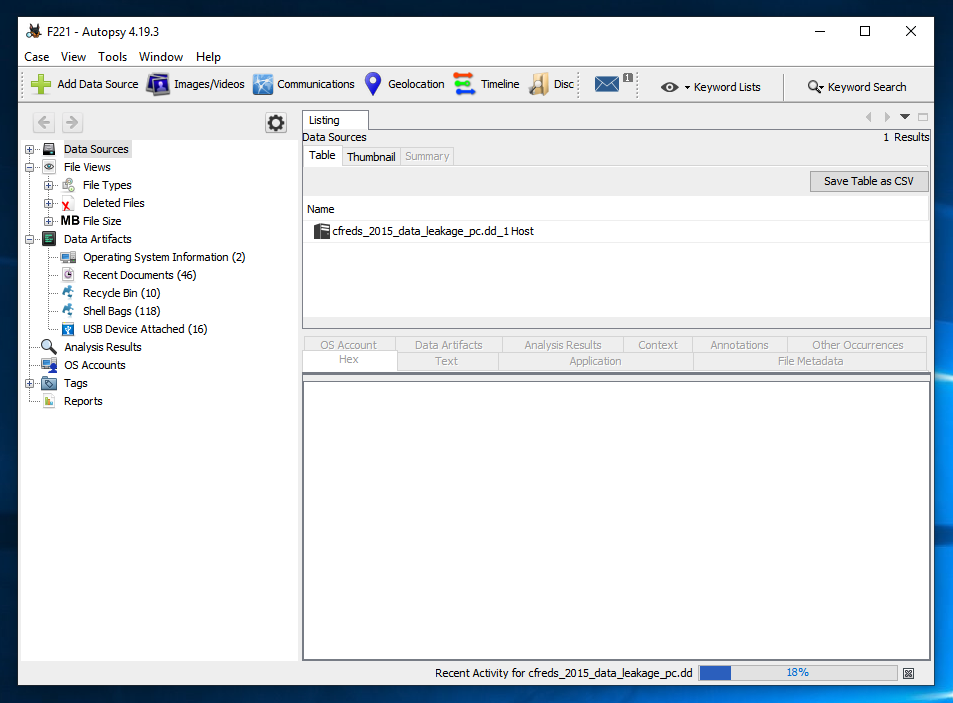Click Recent Activity status text
The height and width of the screenshot is (703, 953).
click(x=563, y=673)
